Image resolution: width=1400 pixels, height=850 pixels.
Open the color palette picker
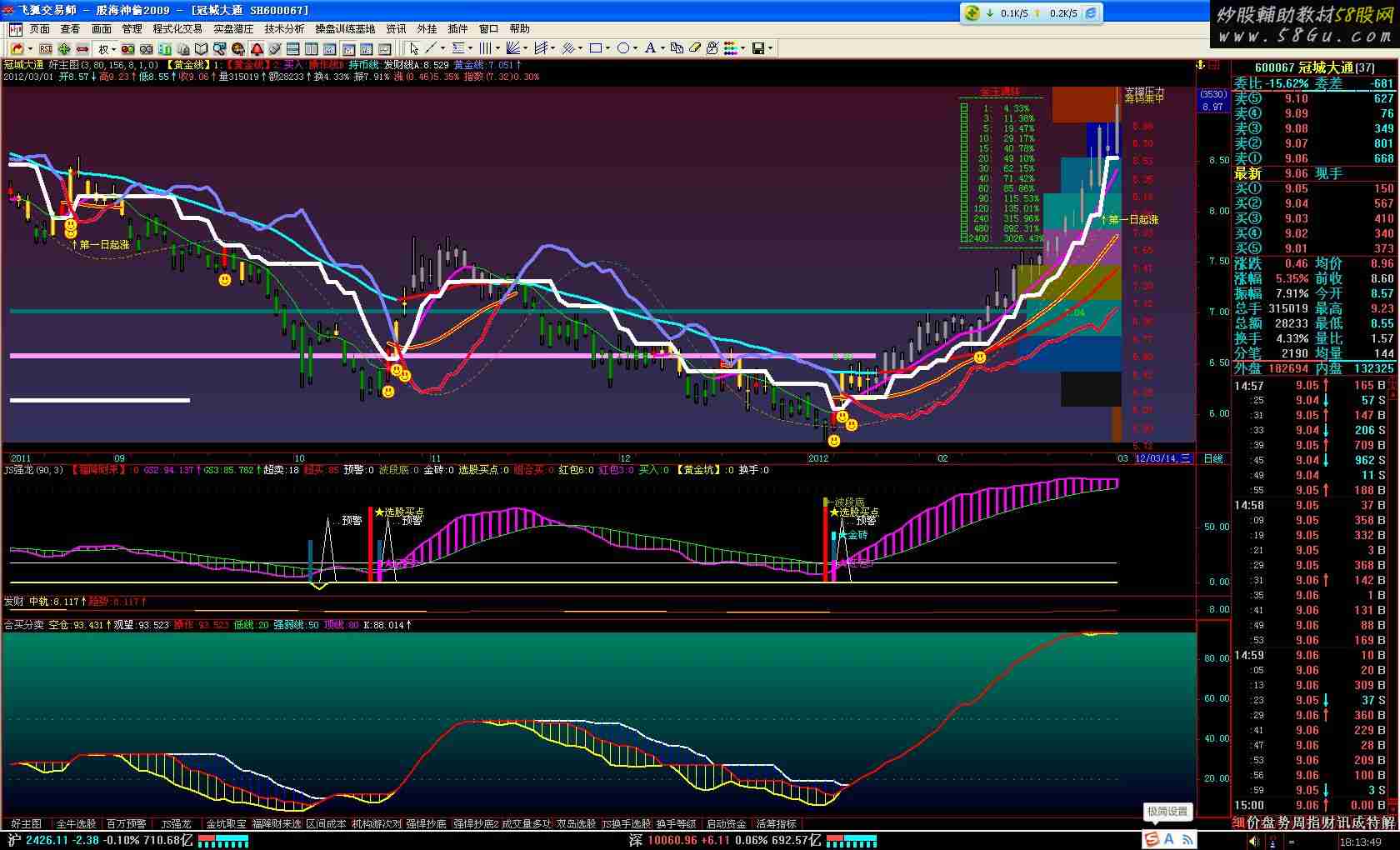click(731, 48)
